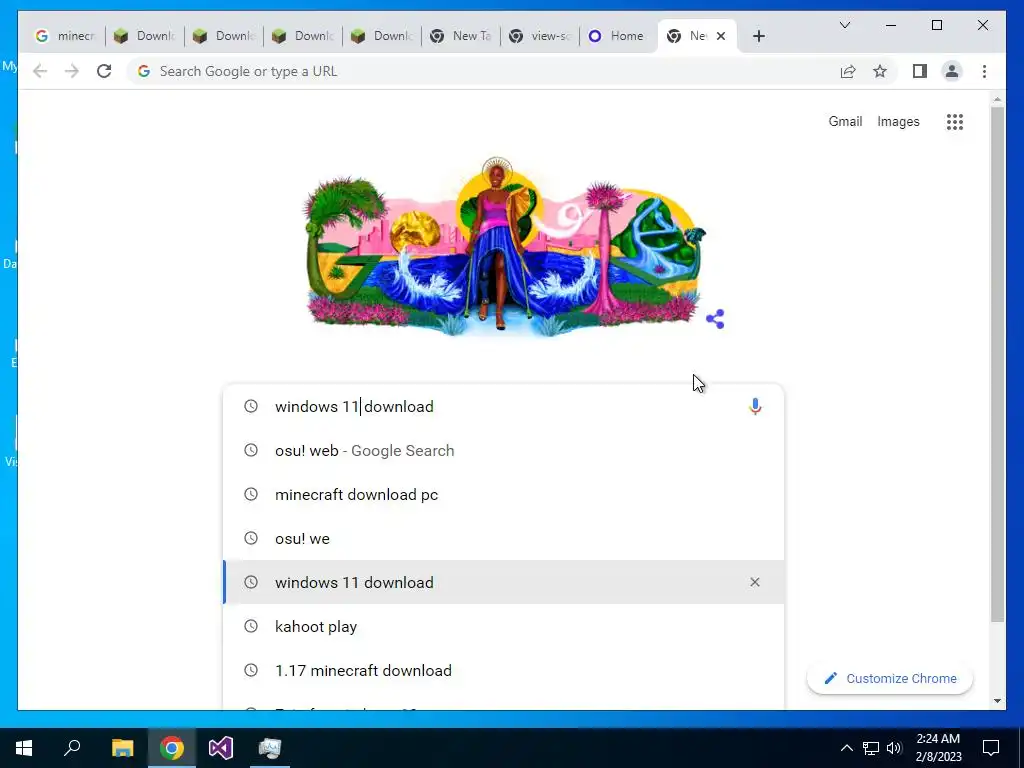The image size is (1024, 768).
Task: Click the scrollbar down arrow
Action: pyautogui.click(x=997, y=701)
